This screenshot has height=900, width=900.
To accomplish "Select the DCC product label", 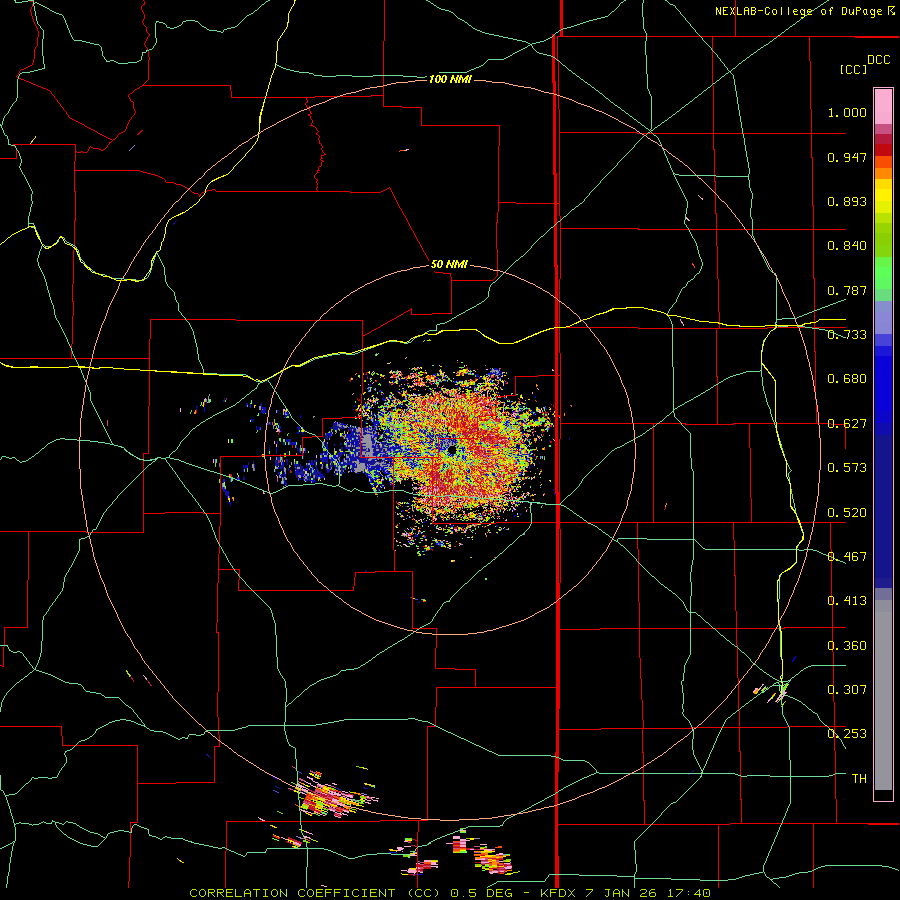I will [878, 60].
